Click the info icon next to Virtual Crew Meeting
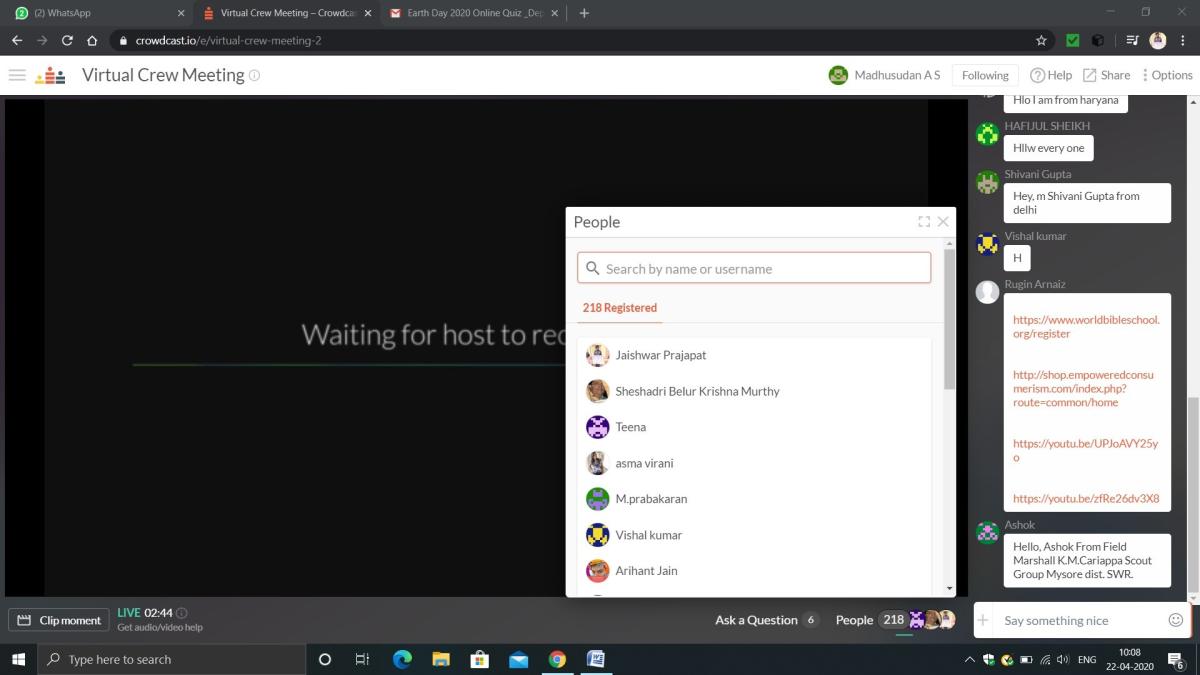The height and width of the screenshot is (675, 1200). (254, 75)
